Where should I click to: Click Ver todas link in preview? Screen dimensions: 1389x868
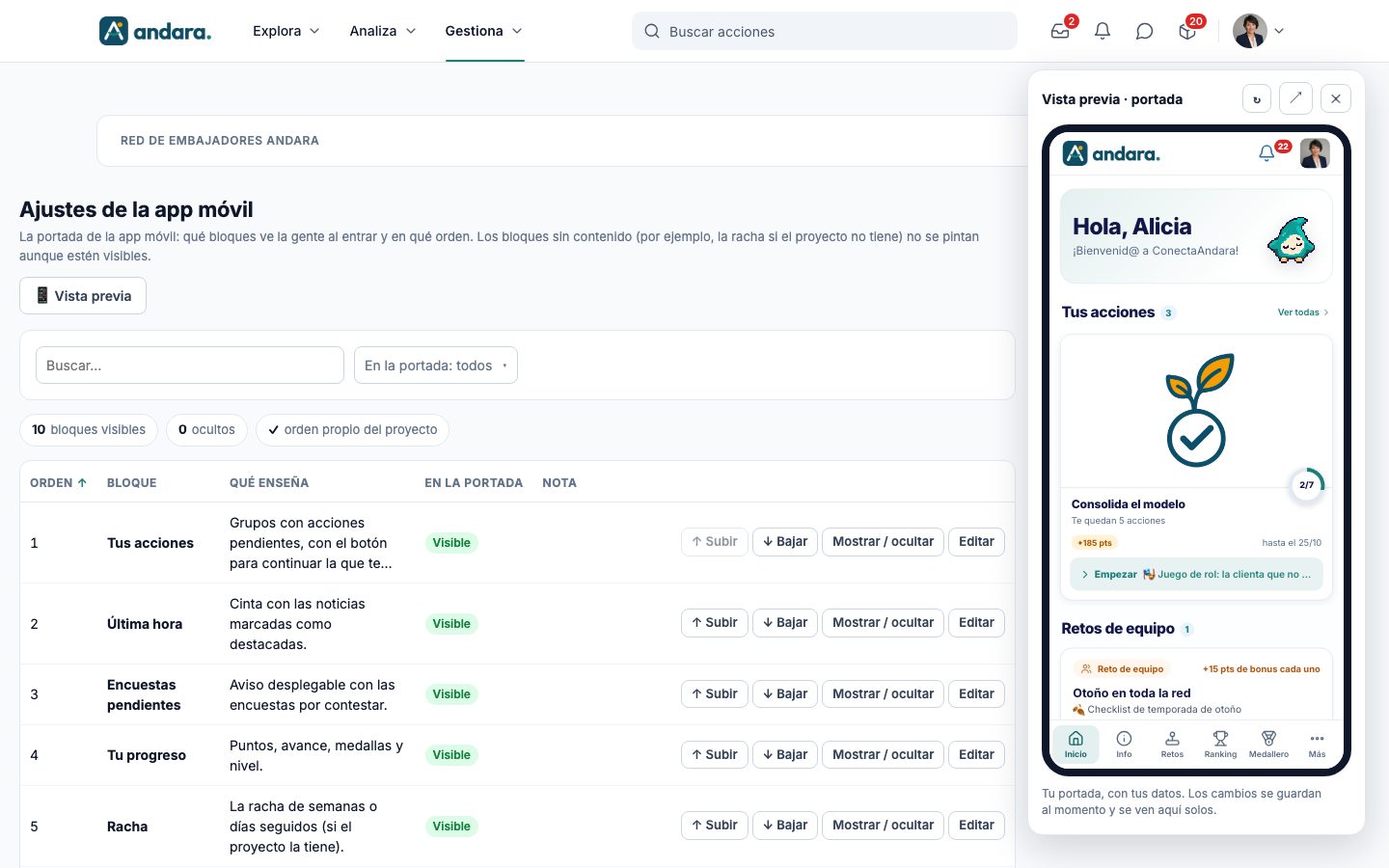tap(1303, 312)
